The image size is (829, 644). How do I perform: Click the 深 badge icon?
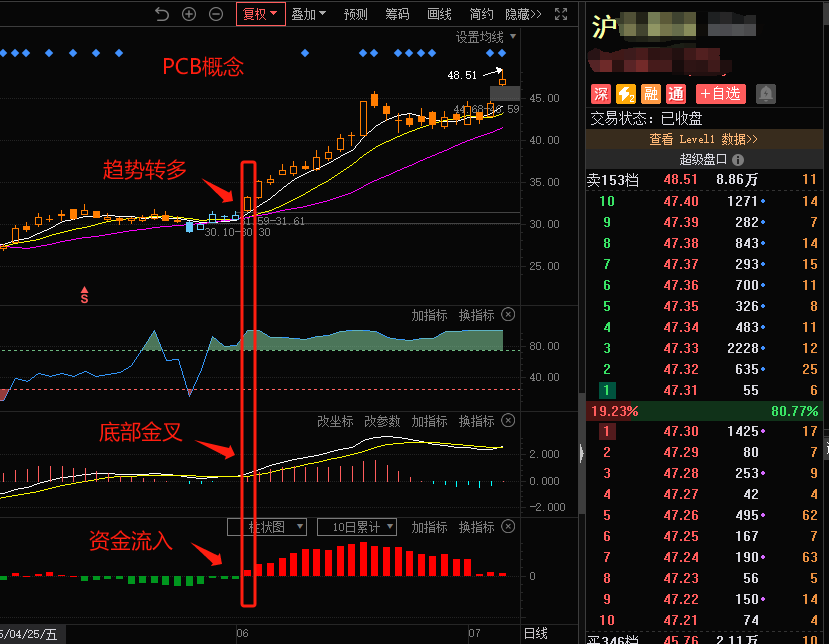(601, 94)
